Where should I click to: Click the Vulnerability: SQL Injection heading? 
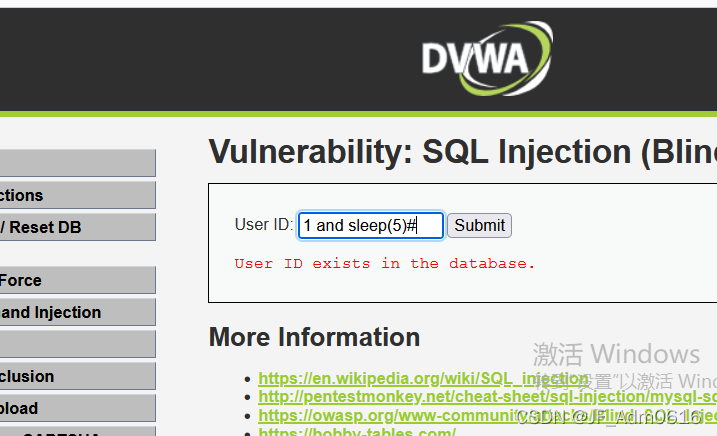462,152
